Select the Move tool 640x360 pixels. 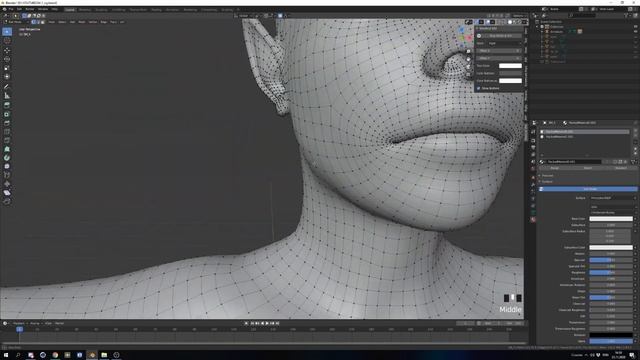(7, 51)
